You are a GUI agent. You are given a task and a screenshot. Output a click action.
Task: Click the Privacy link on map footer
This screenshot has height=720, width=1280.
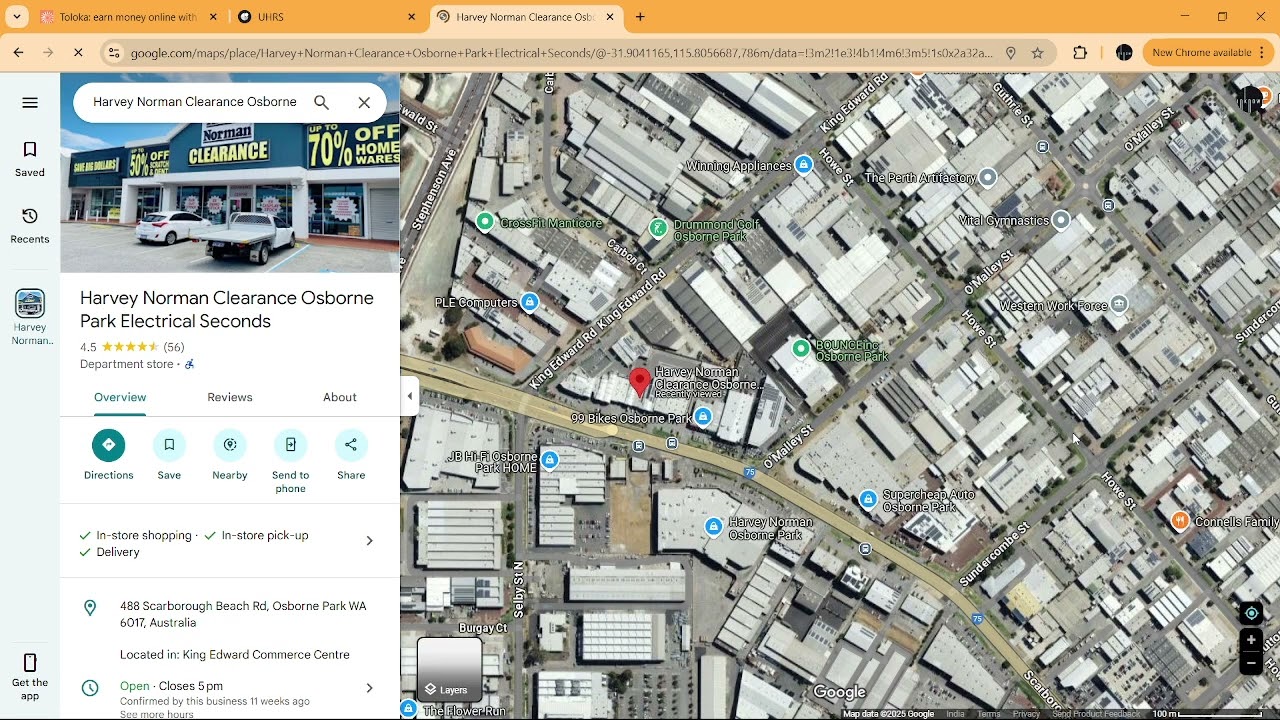click(1026, 714)
